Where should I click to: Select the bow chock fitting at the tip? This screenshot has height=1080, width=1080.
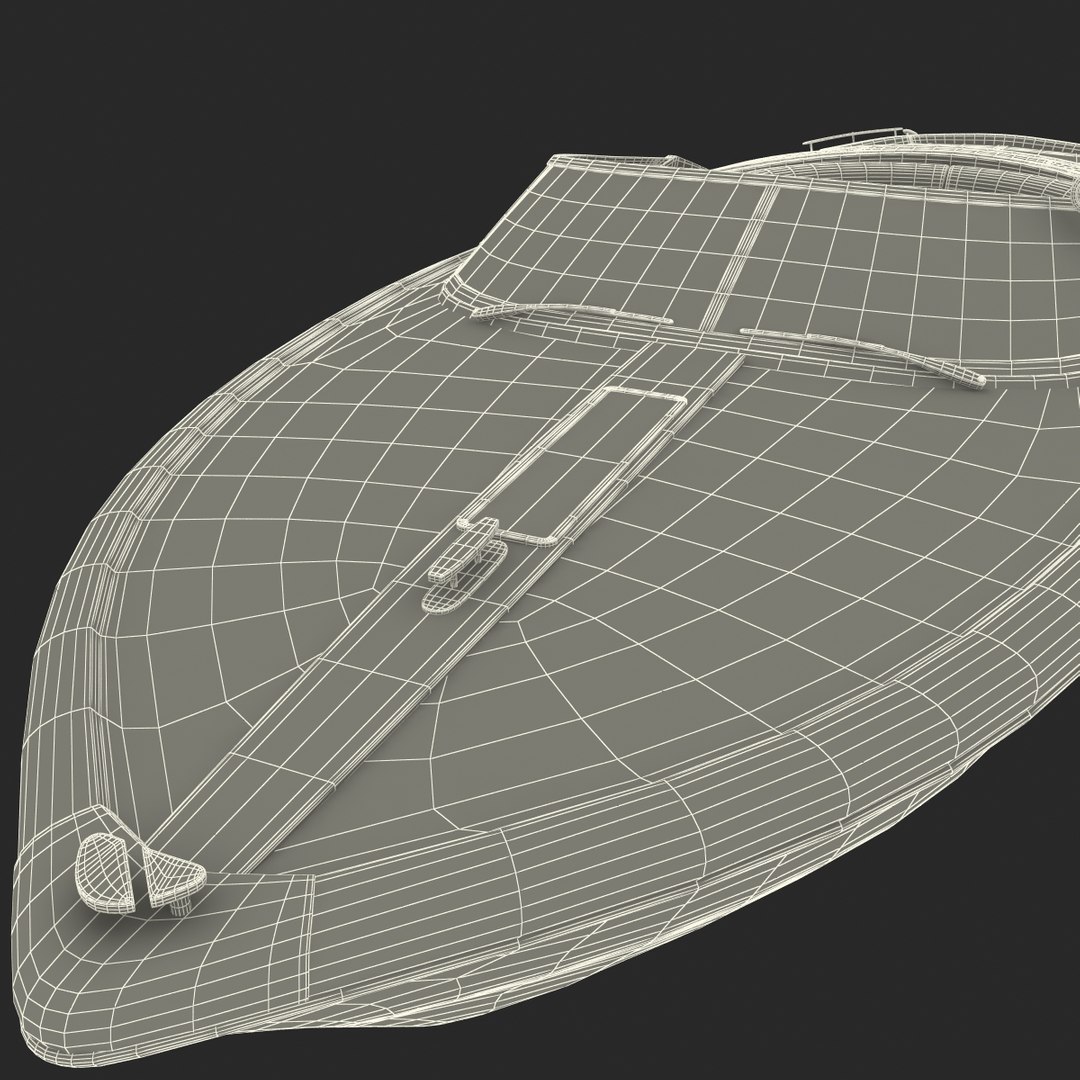pos(141,873)
